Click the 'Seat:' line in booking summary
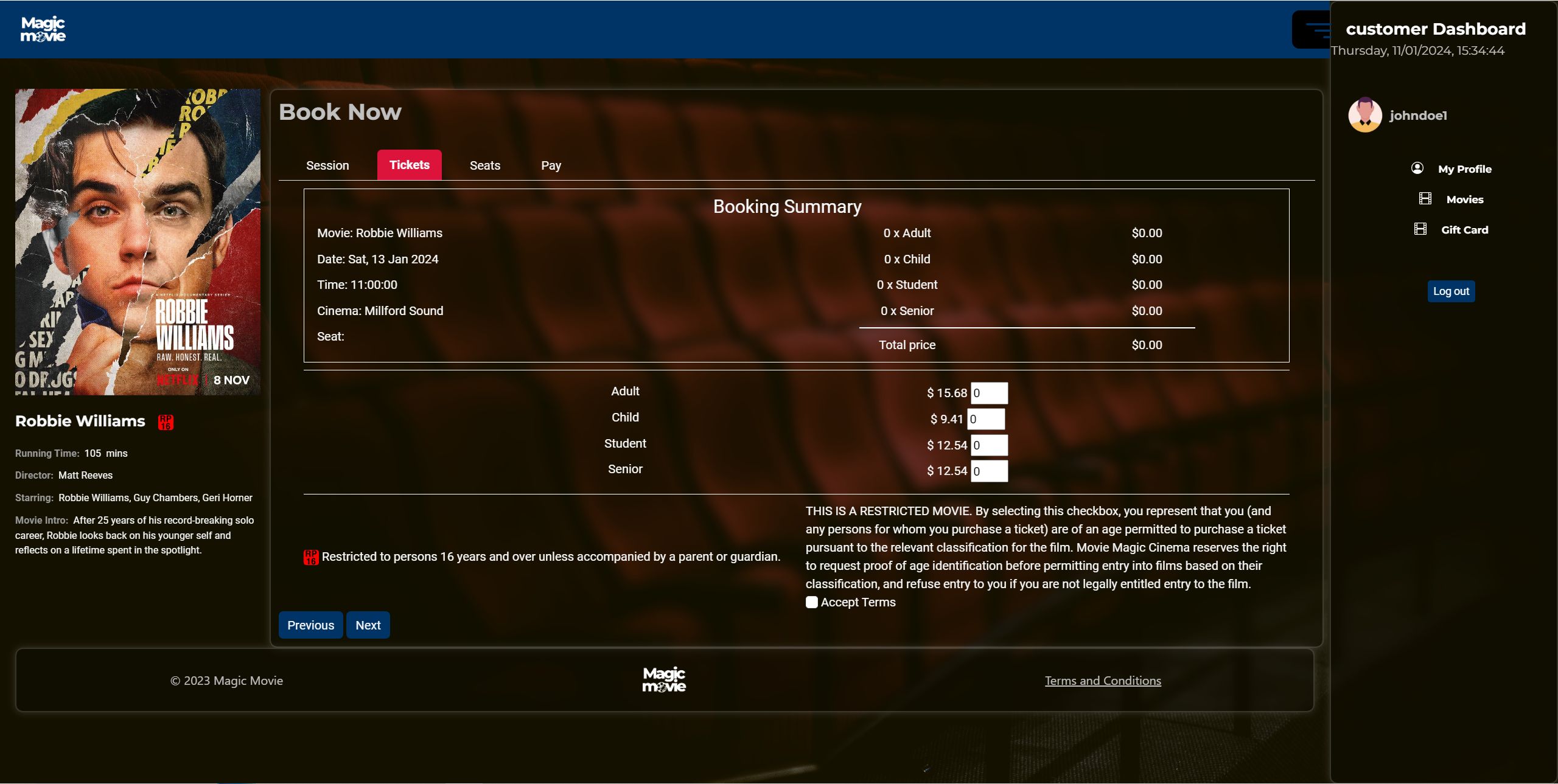 point(330,336)
